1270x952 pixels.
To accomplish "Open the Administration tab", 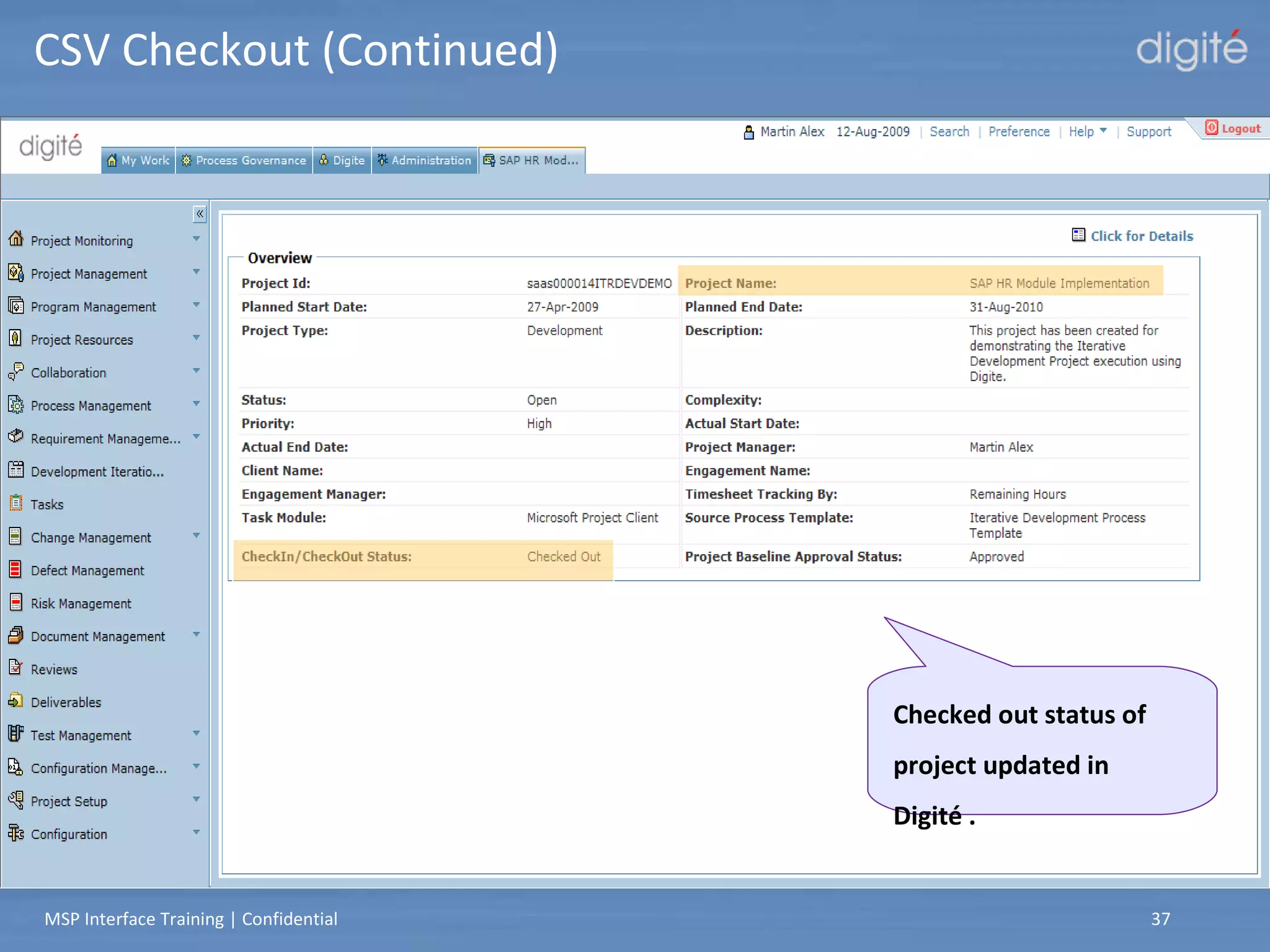I will tap(425, 161).
